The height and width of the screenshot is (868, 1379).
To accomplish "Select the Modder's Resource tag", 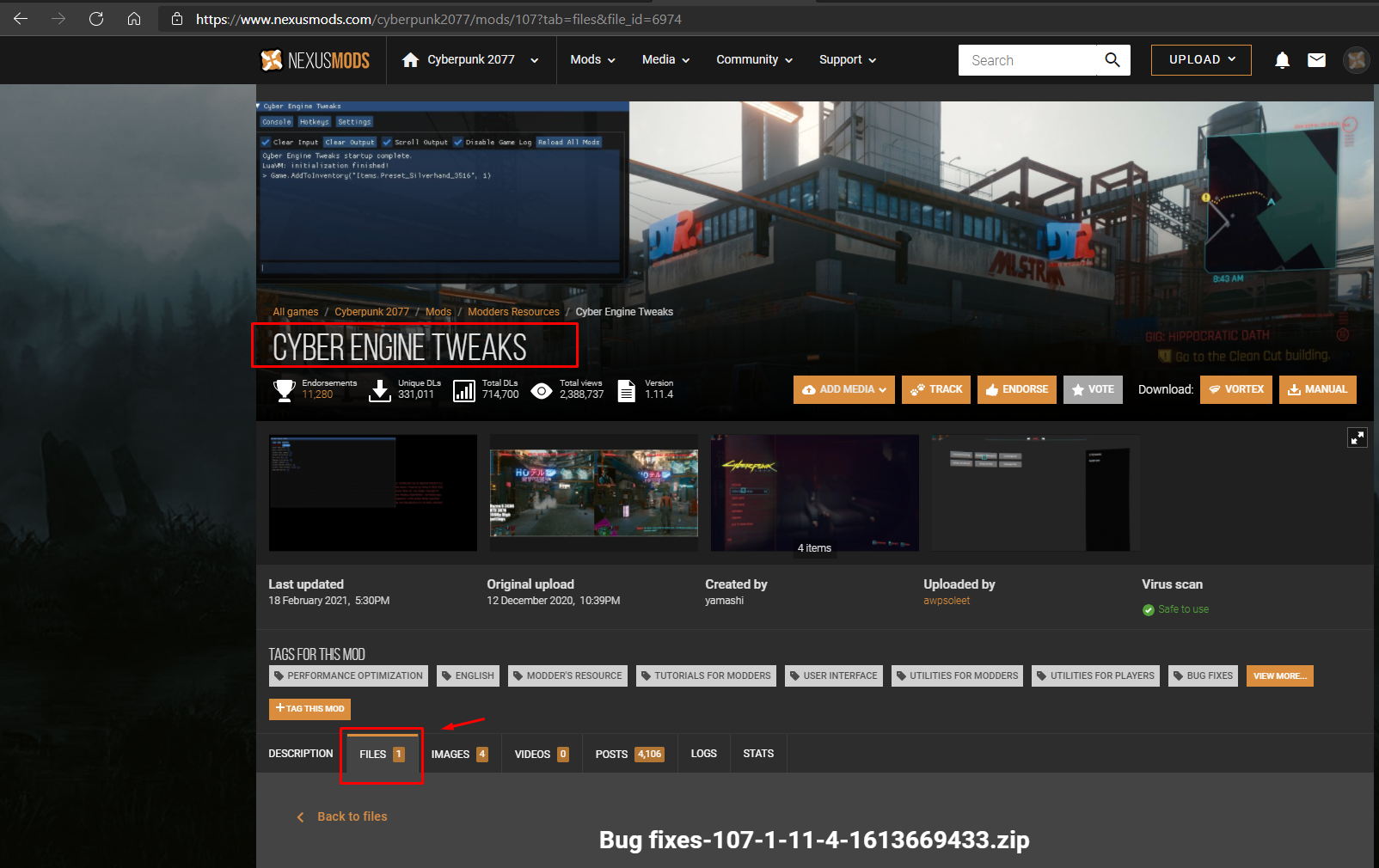I will coord(567,676).
